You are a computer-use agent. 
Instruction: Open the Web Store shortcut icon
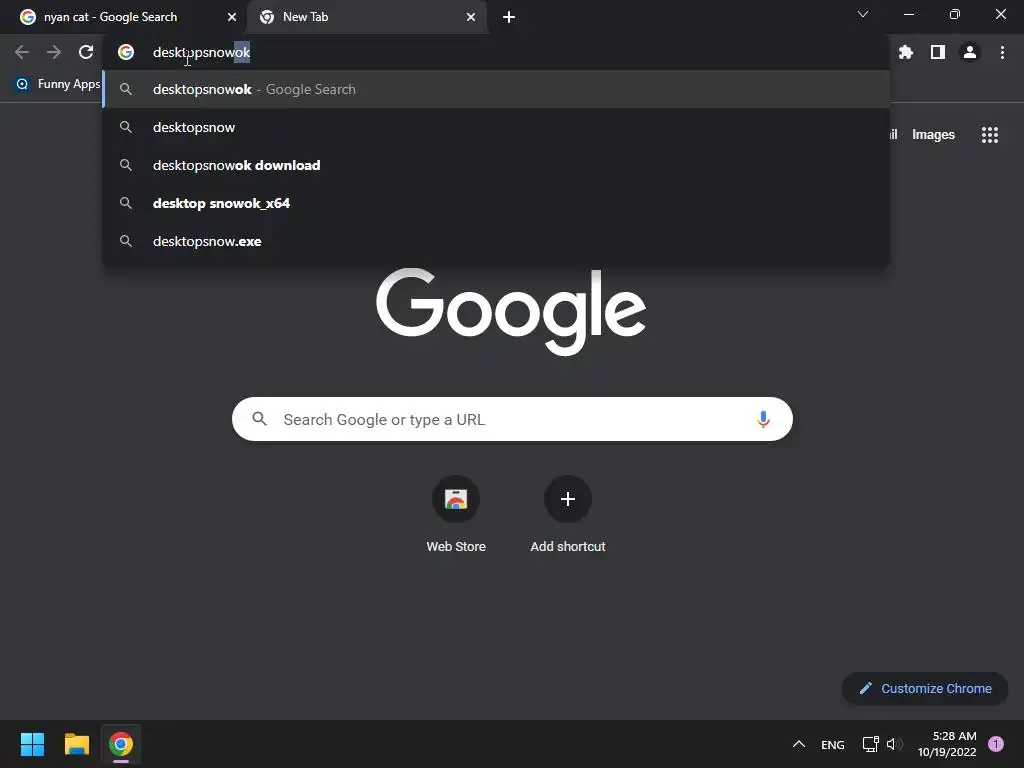pos(456,499)
